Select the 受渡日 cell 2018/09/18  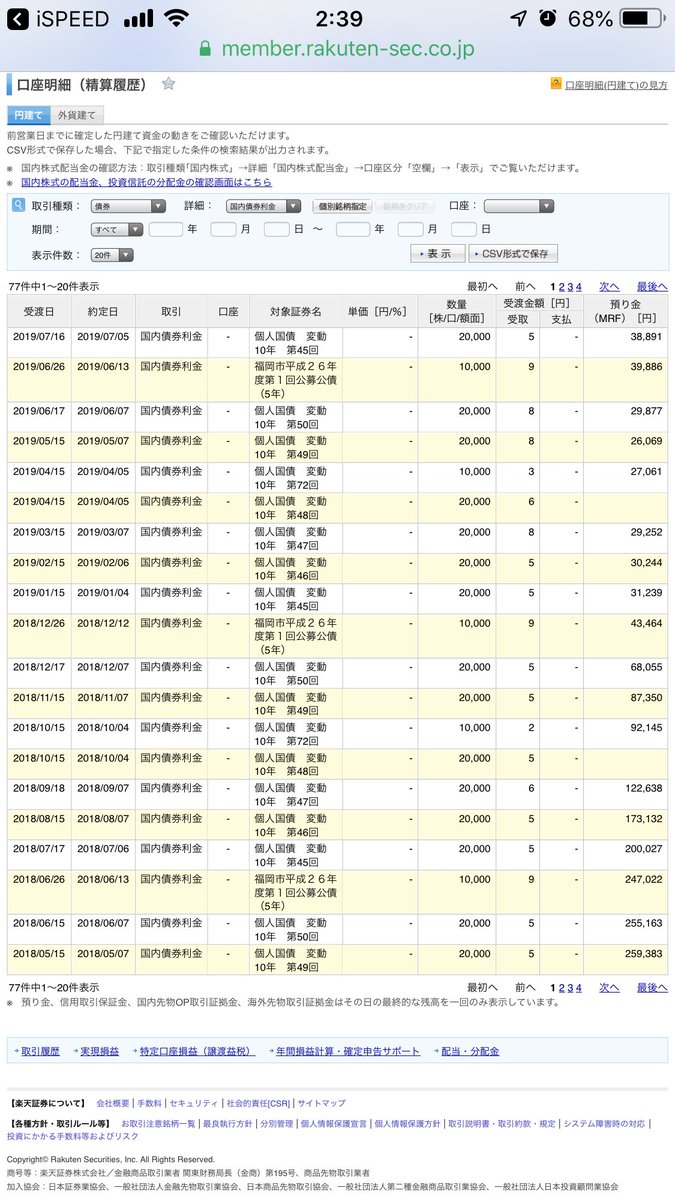coord(39,788)
